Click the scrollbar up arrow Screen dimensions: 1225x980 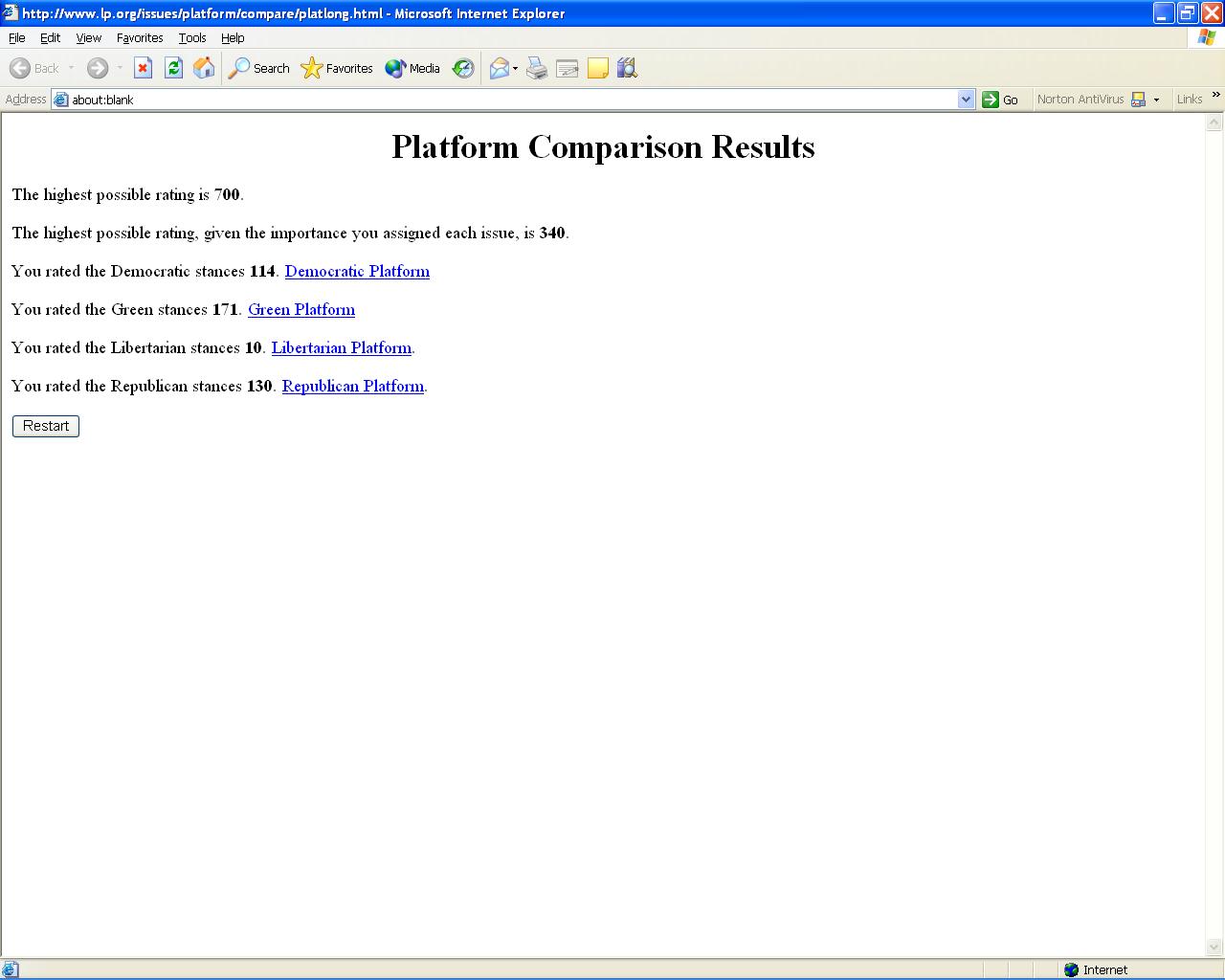coord(1214,122)
